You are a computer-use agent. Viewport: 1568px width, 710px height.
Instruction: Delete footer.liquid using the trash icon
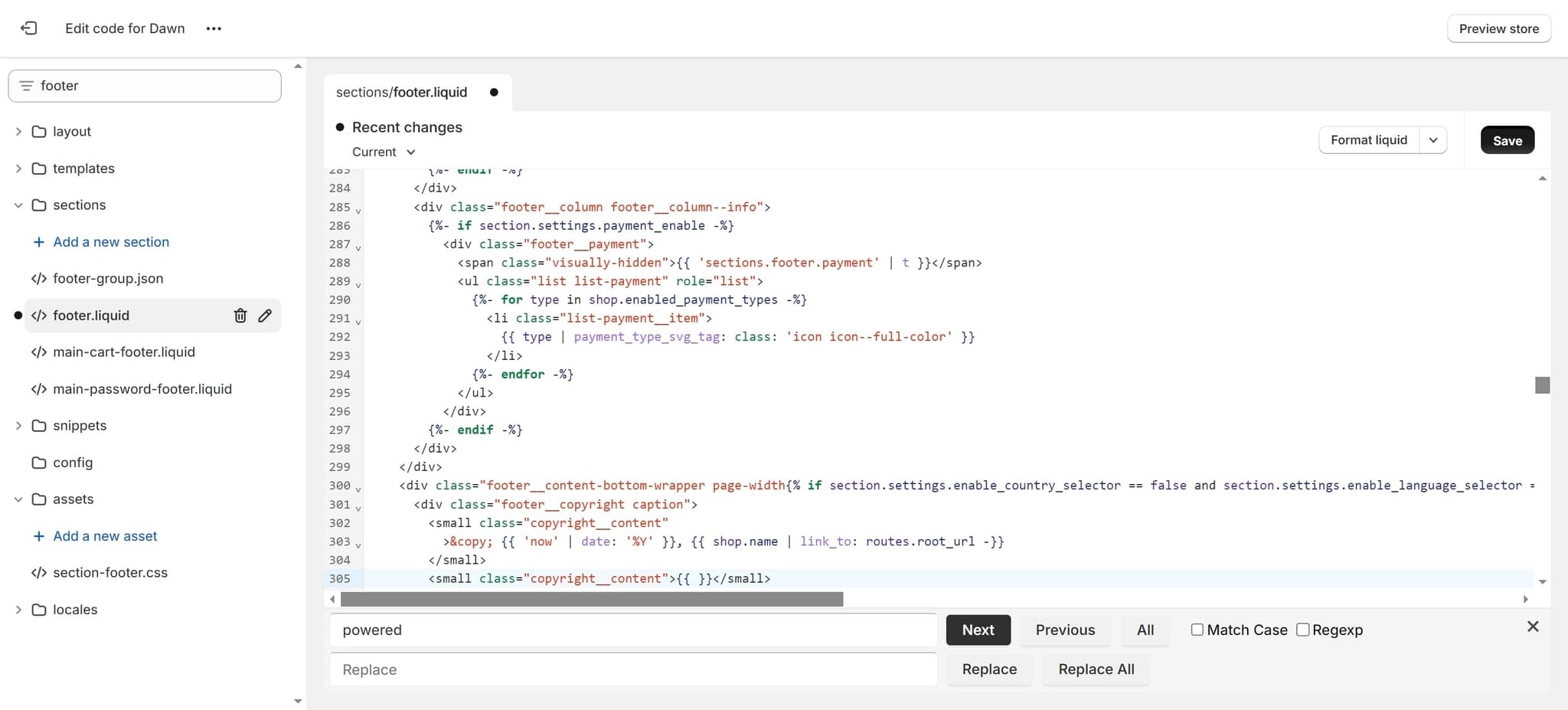pos(240,316)
